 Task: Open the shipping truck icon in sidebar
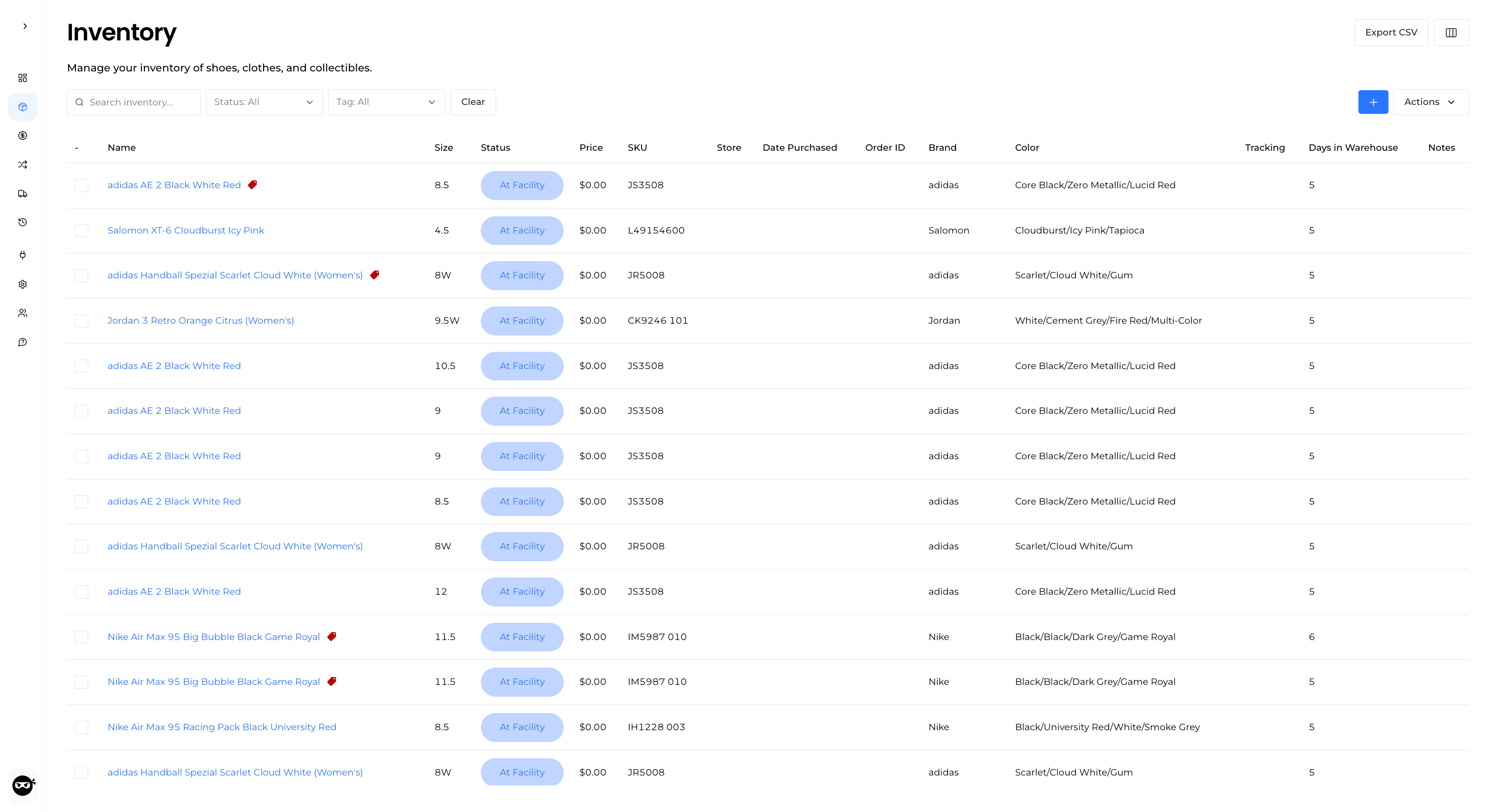pos(23,194)
